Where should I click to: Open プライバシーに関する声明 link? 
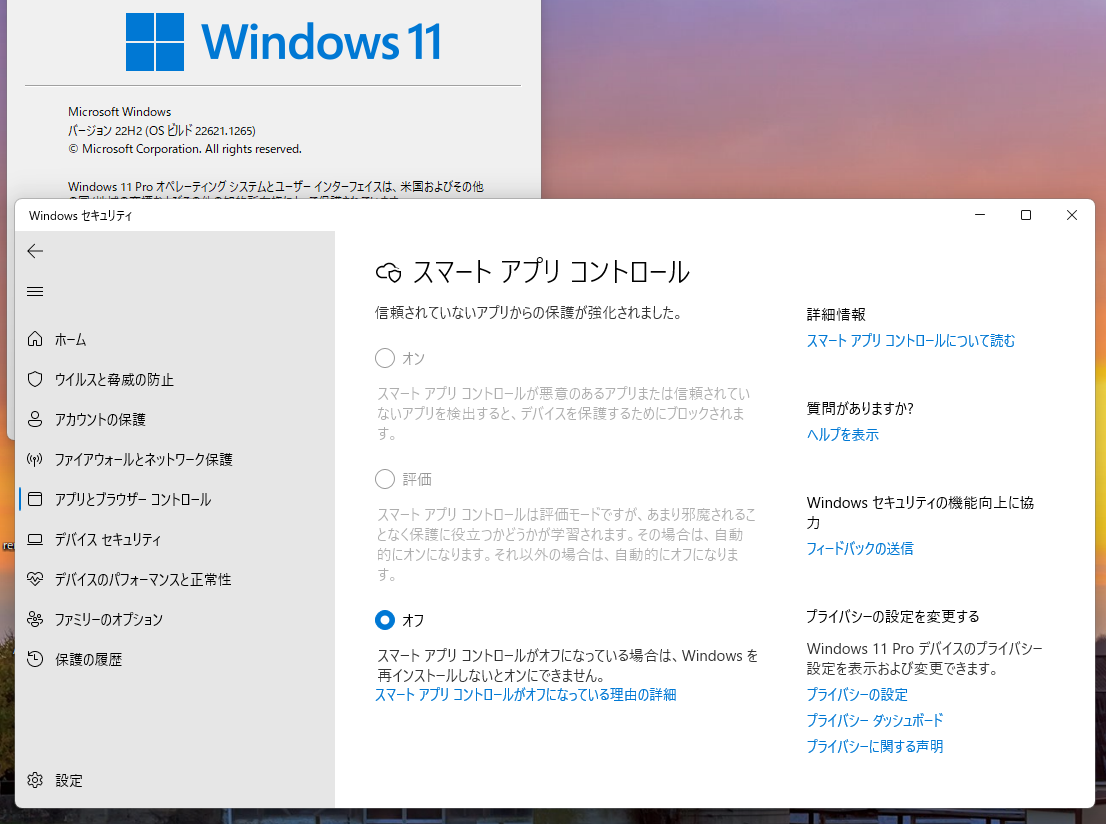875,746
